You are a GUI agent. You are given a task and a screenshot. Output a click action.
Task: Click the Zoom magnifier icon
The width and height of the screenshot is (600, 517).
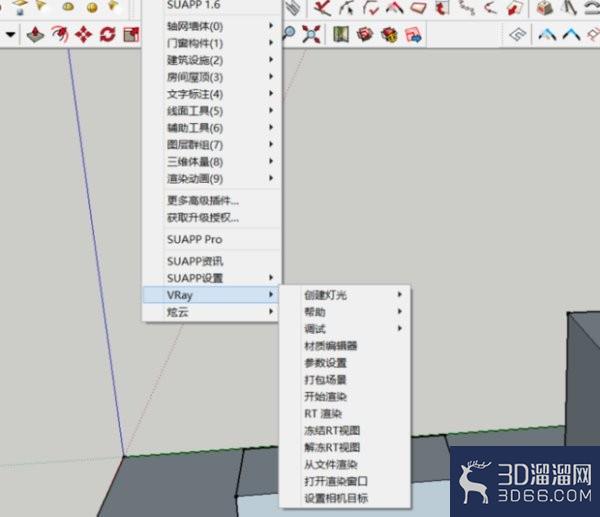pyautogui.click(x=289, y=33)
